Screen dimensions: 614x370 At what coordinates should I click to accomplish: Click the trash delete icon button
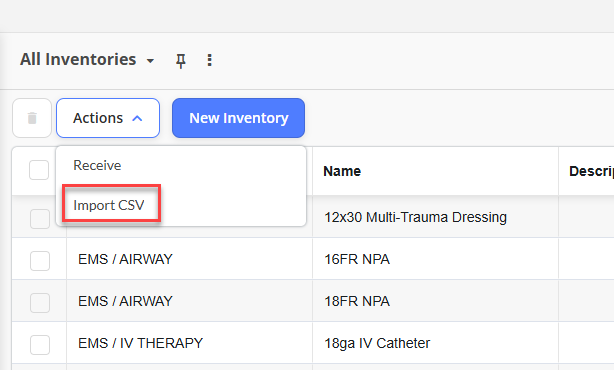[32, 118]
